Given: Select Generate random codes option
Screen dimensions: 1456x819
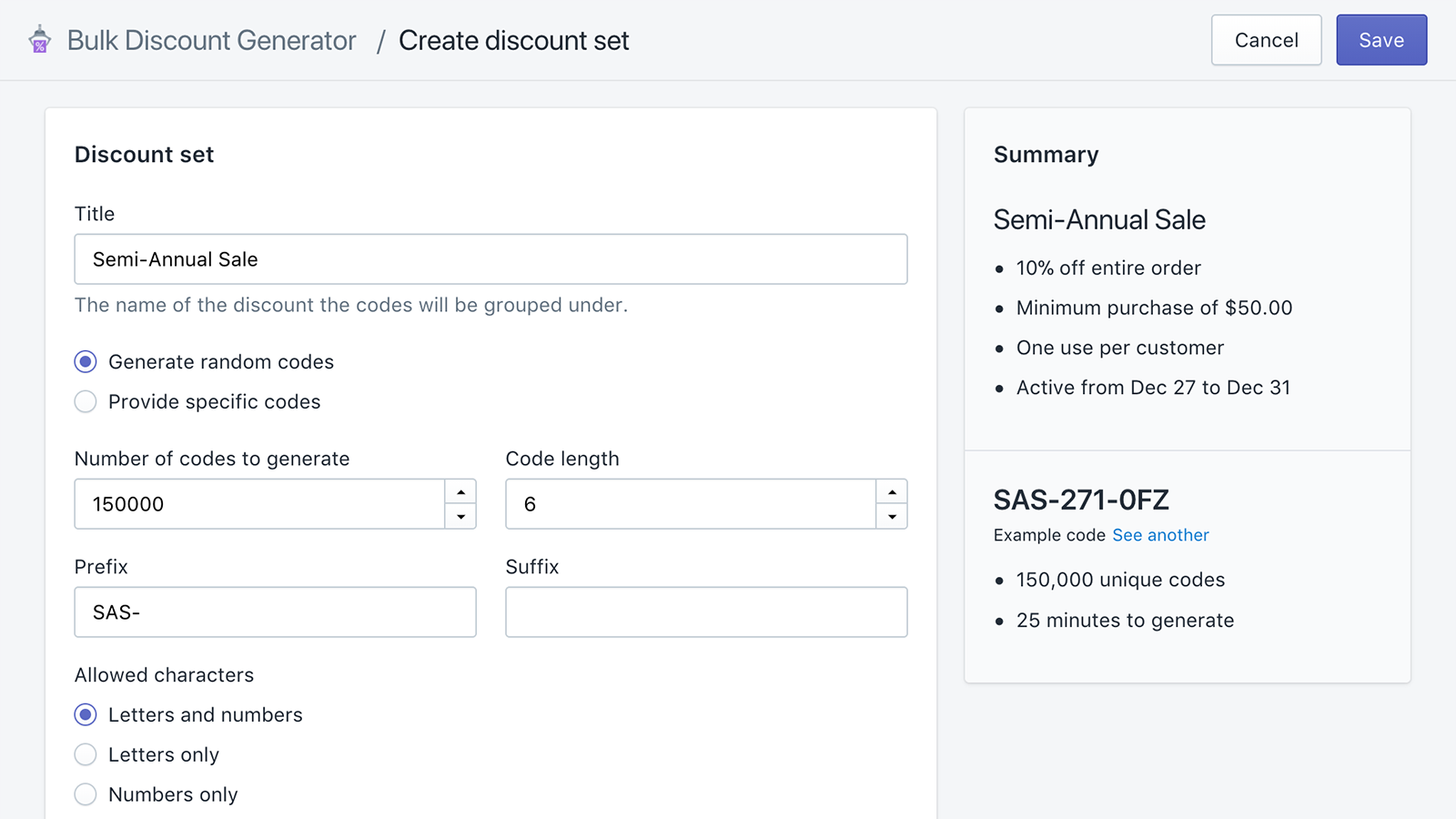Looking at the screenshot, I should tap(86, 362).
